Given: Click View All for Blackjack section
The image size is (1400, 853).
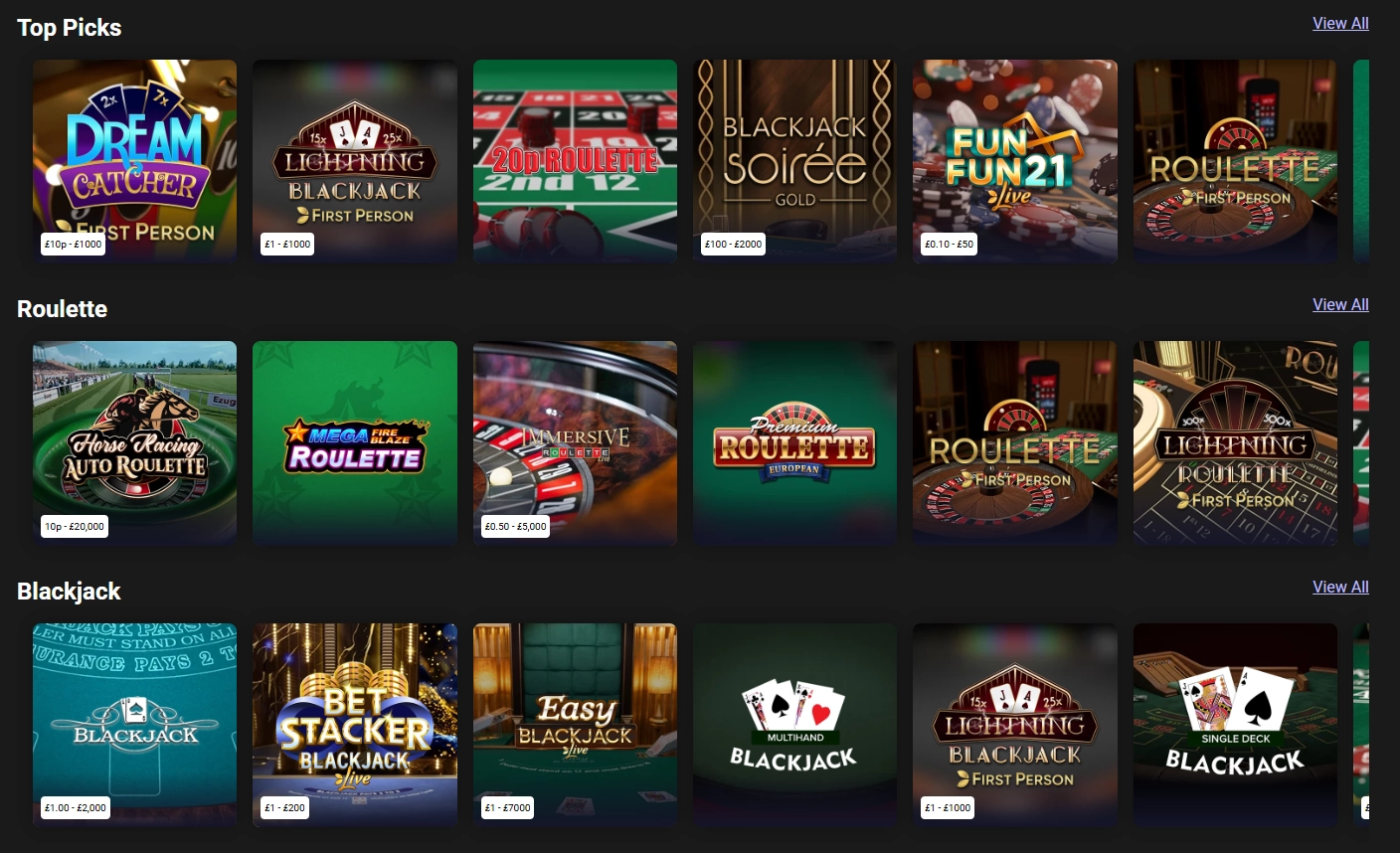Looking at the screenshot, I should pos(1340,587).
